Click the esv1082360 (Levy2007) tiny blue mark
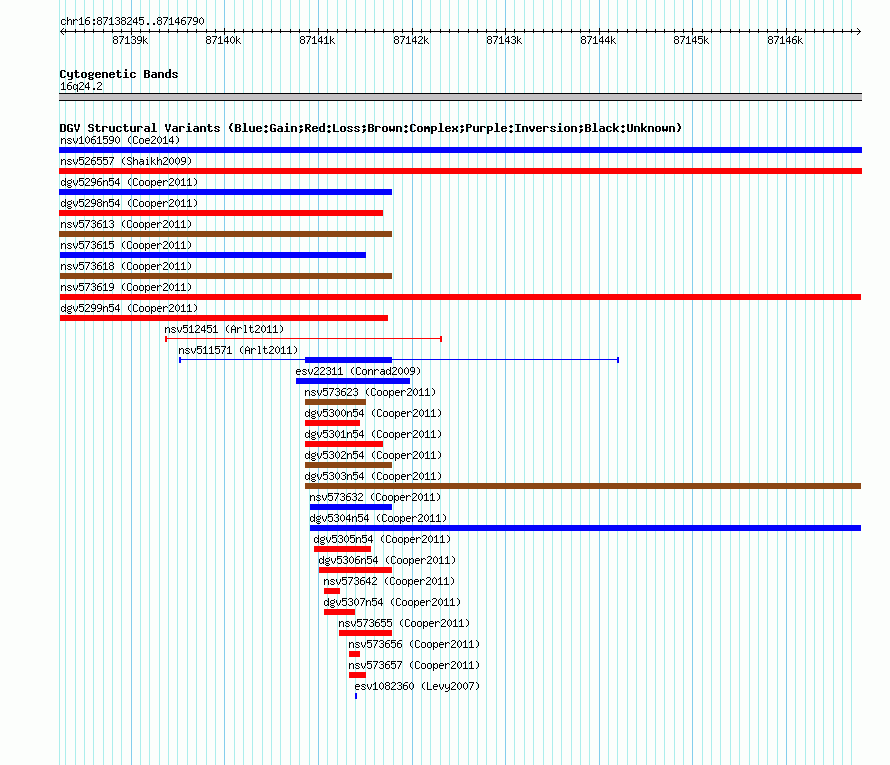890x765 pixels. pos(356,696)
